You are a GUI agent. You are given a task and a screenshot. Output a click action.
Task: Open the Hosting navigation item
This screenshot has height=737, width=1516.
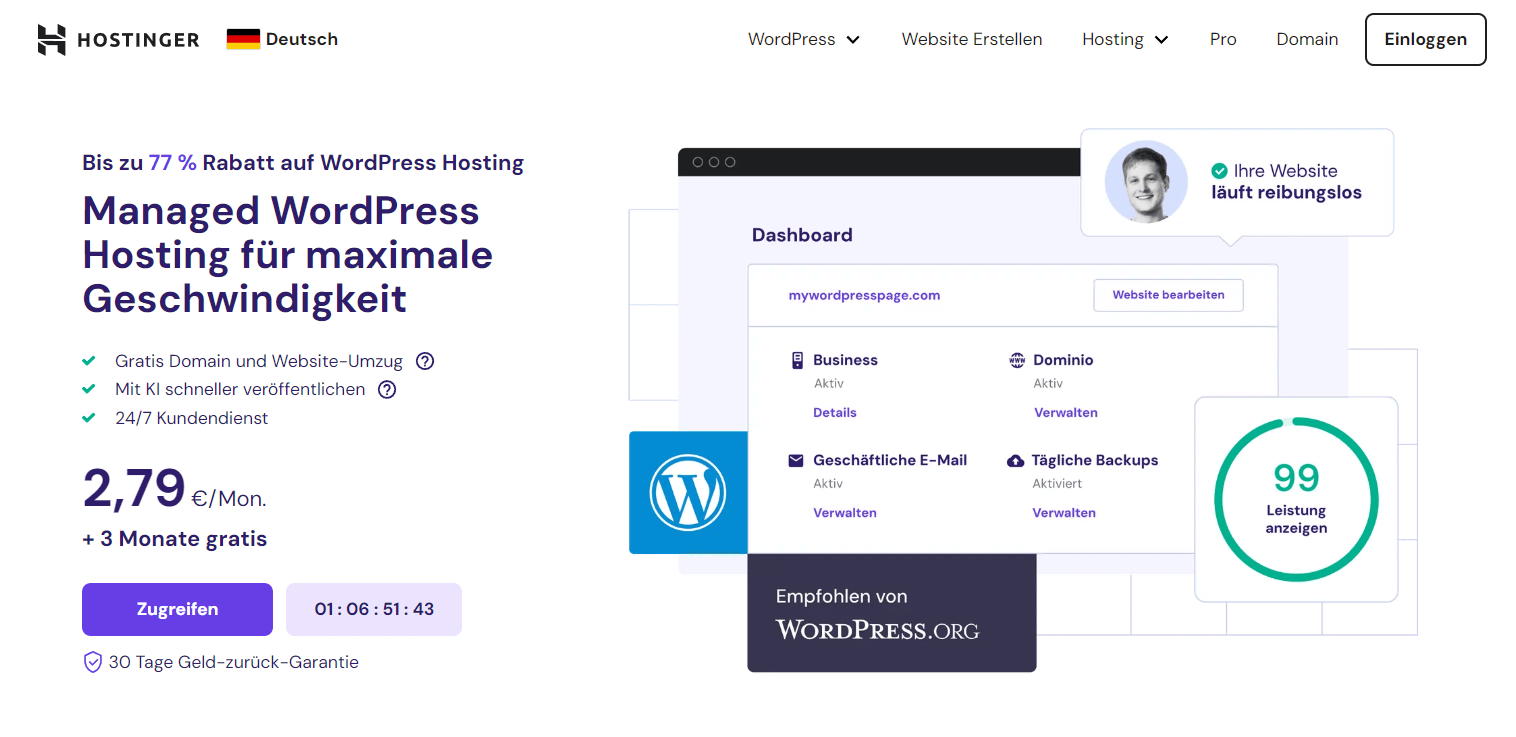[x=1125, y=39]
